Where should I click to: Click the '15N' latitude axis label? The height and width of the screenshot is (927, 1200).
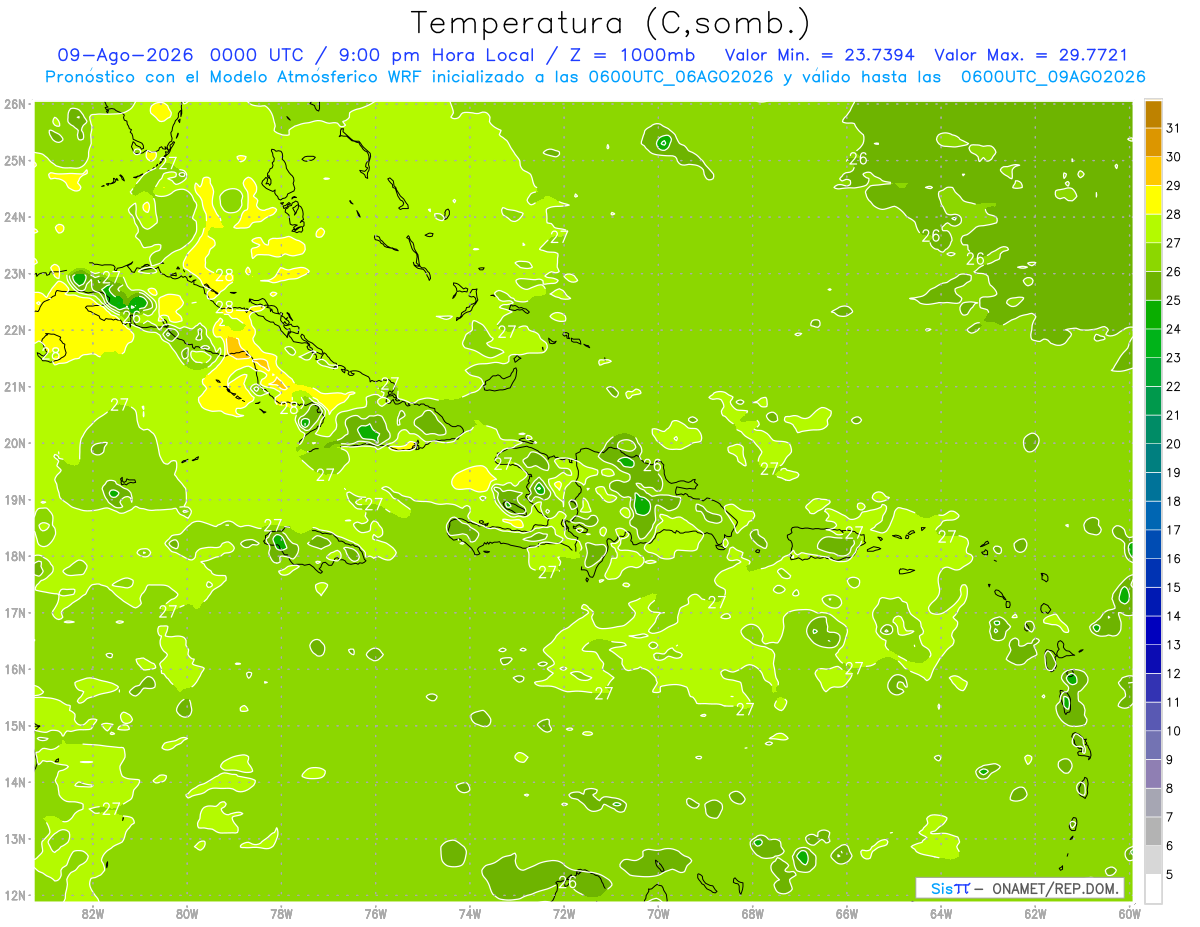pyautogui.click(x=15, y=726)
